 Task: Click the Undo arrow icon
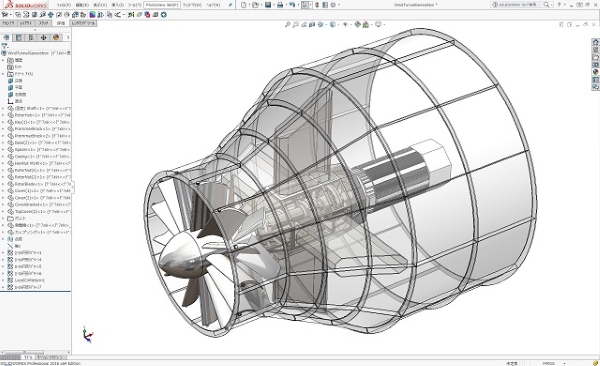point(292,5)
